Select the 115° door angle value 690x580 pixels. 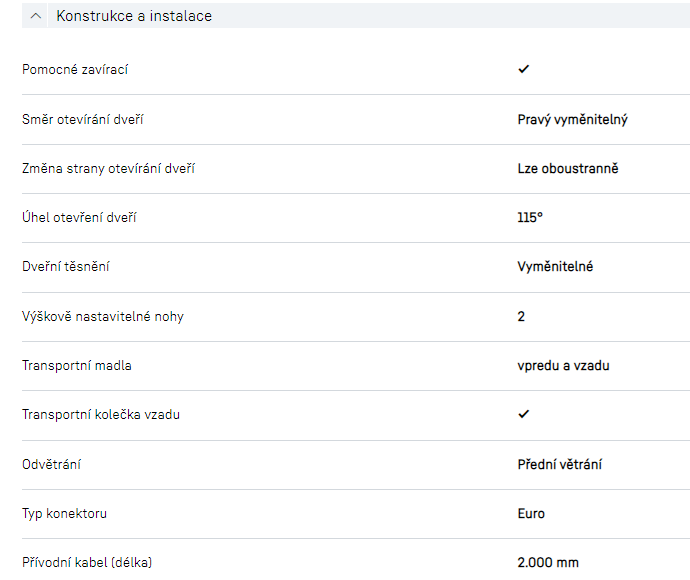point(530,217)
